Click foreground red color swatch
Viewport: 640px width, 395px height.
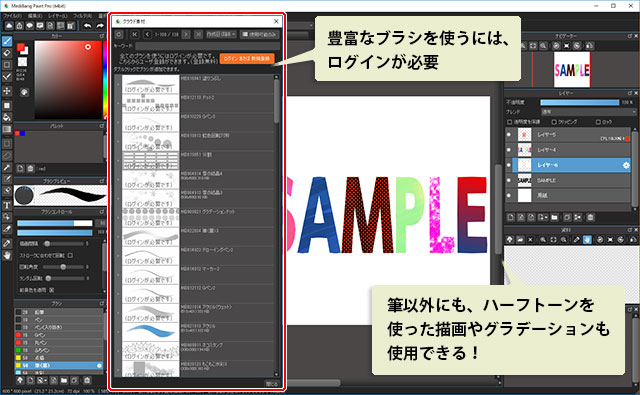pos(21,48)
